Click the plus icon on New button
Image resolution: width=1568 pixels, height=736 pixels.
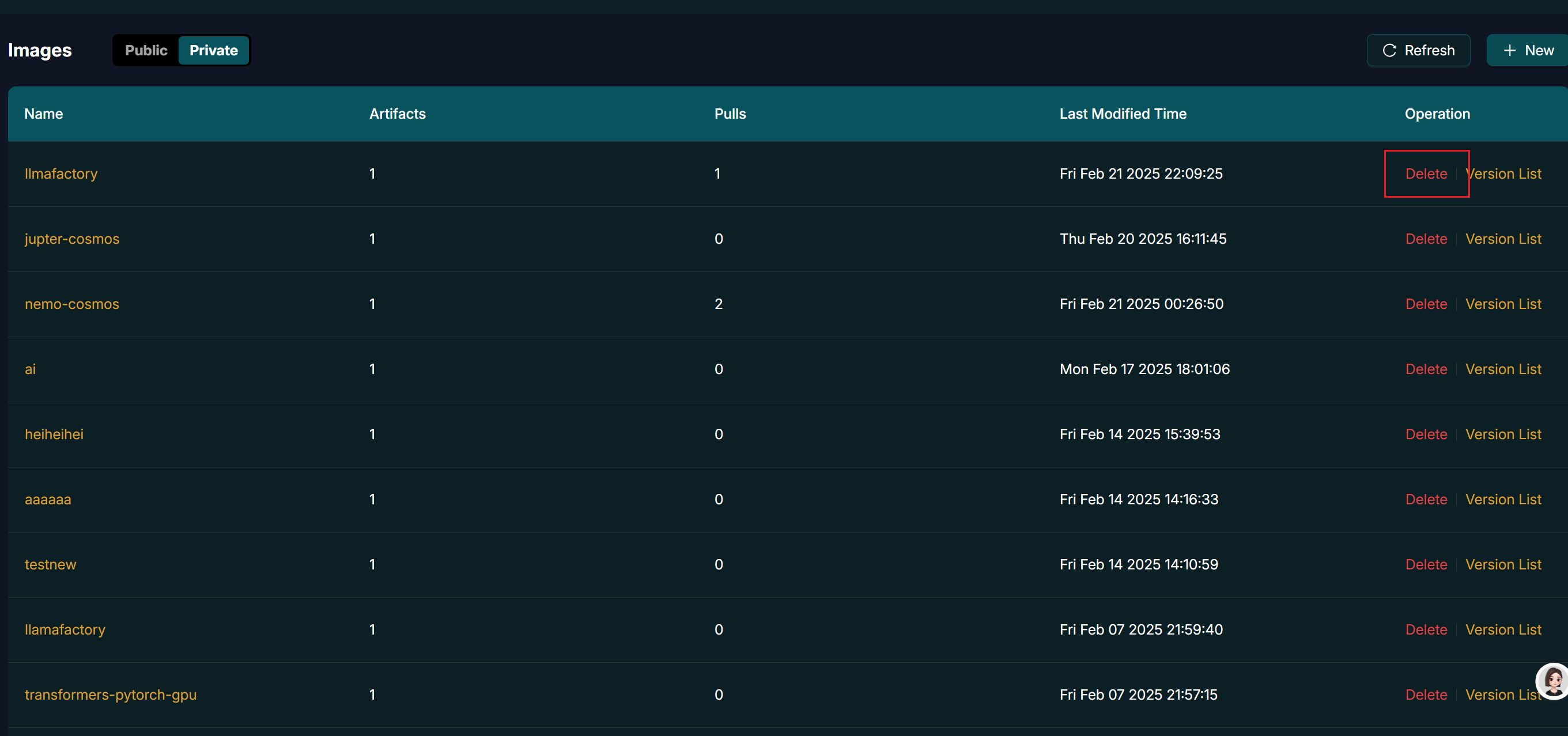(1509, 51)
